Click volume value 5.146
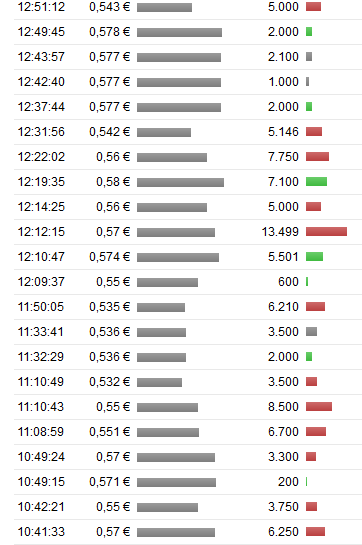The width and height of the screenshot is (362, 545). [x=283, y=132]
